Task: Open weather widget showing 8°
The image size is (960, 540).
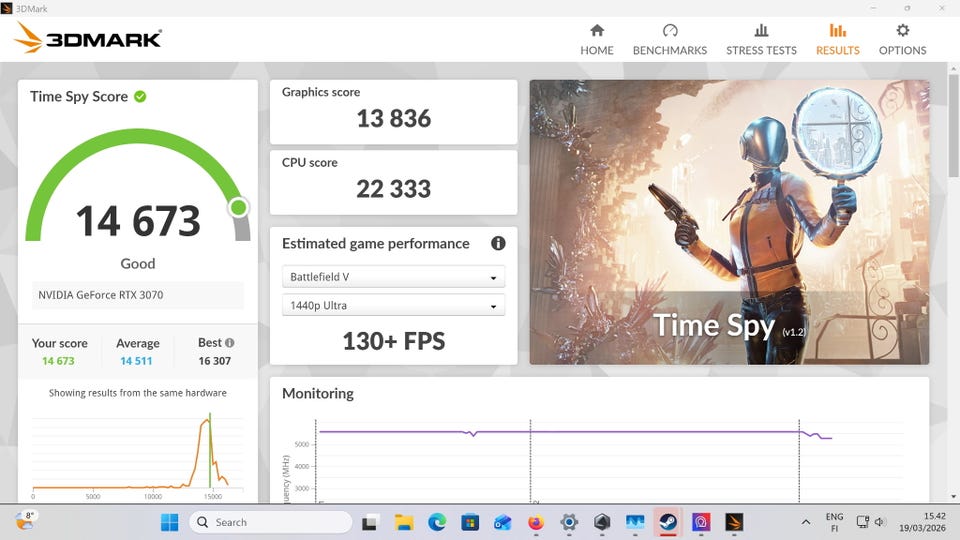Action: click(x=25, y=521)
